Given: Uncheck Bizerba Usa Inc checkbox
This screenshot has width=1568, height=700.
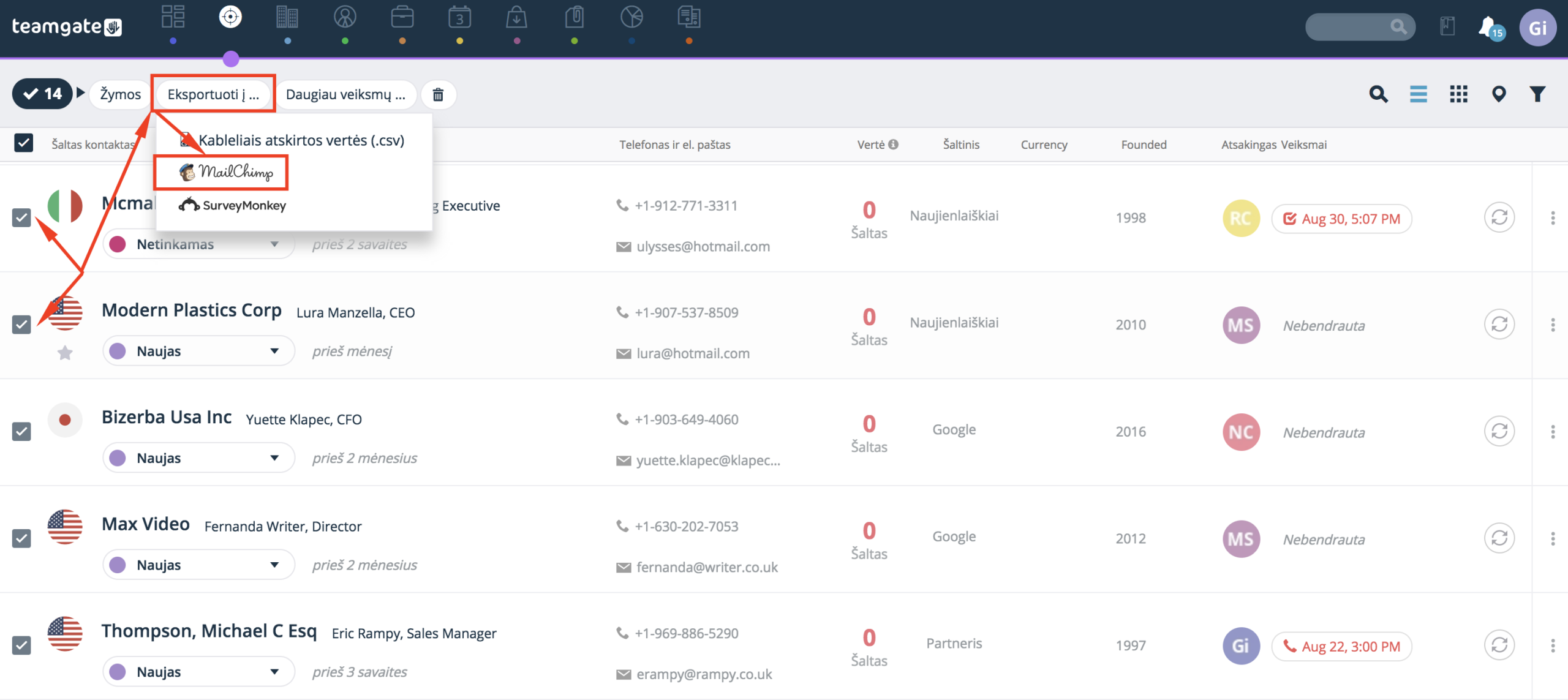Looking at the screenshot, I should 21,432.
